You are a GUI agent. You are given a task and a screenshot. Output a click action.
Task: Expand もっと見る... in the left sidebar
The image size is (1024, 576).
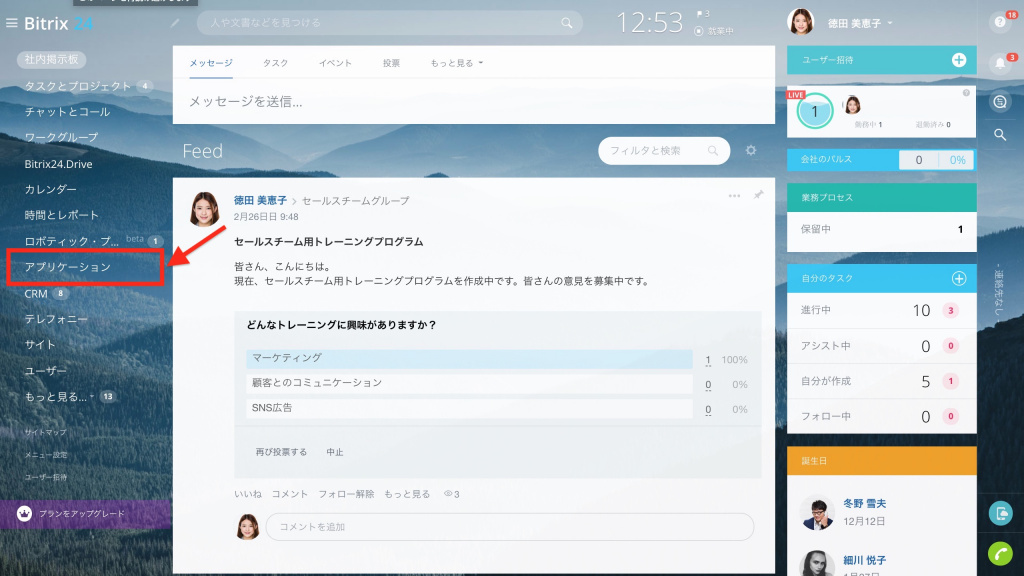(59, 396)
